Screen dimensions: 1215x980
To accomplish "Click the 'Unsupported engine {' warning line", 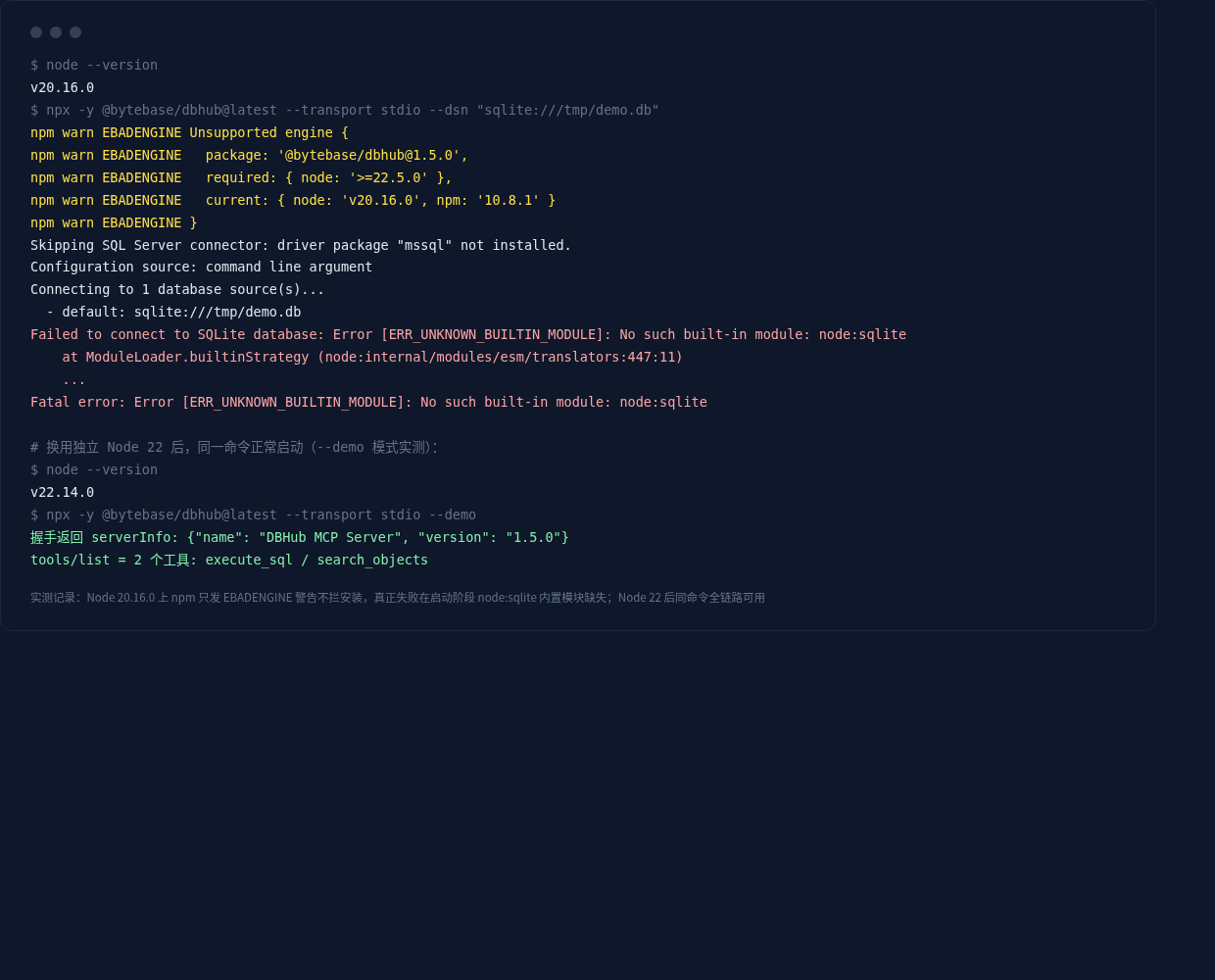I will click(x=189, y=132).
